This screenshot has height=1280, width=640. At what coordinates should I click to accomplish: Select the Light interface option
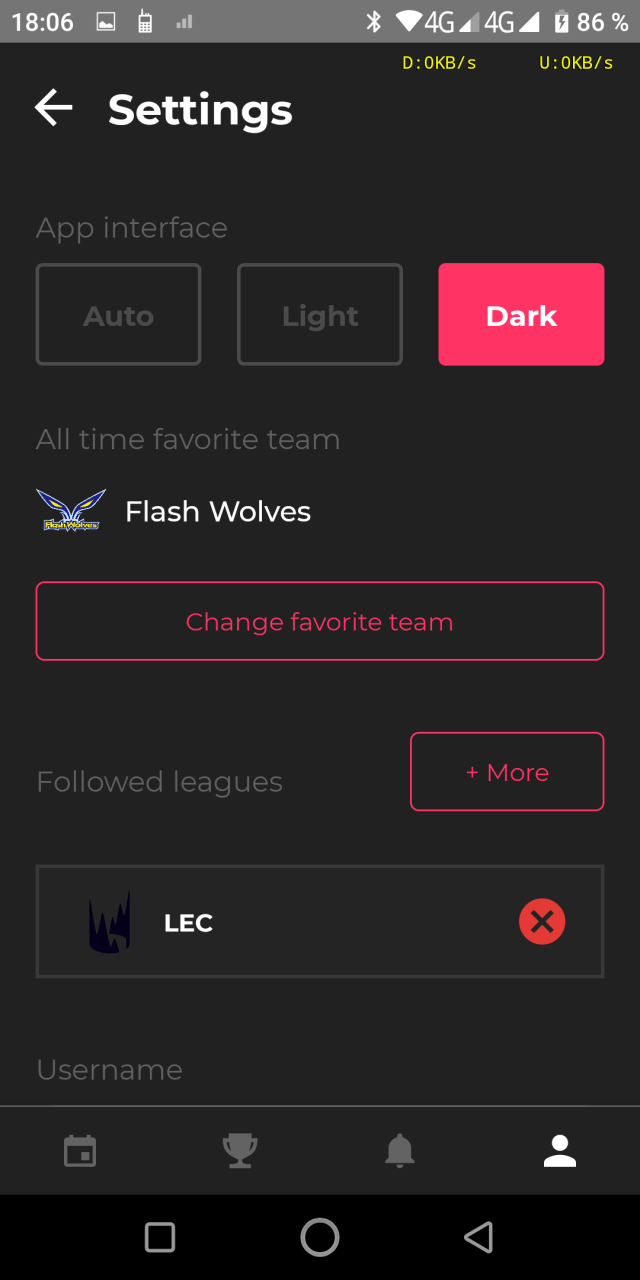[x=320, y=314]
